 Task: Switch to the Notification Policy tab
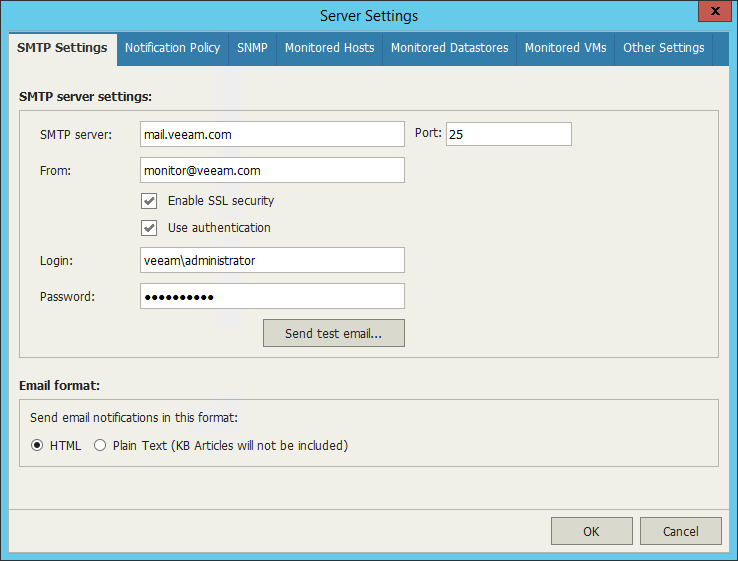(x=172, y=48)
